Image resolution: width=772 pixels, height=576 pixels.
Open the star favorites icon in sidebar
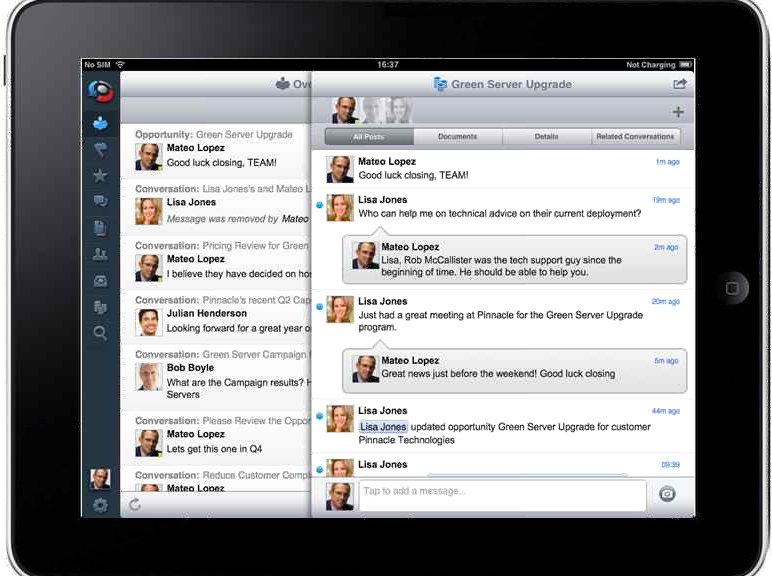pyautogui.click(x=100, y=176)
